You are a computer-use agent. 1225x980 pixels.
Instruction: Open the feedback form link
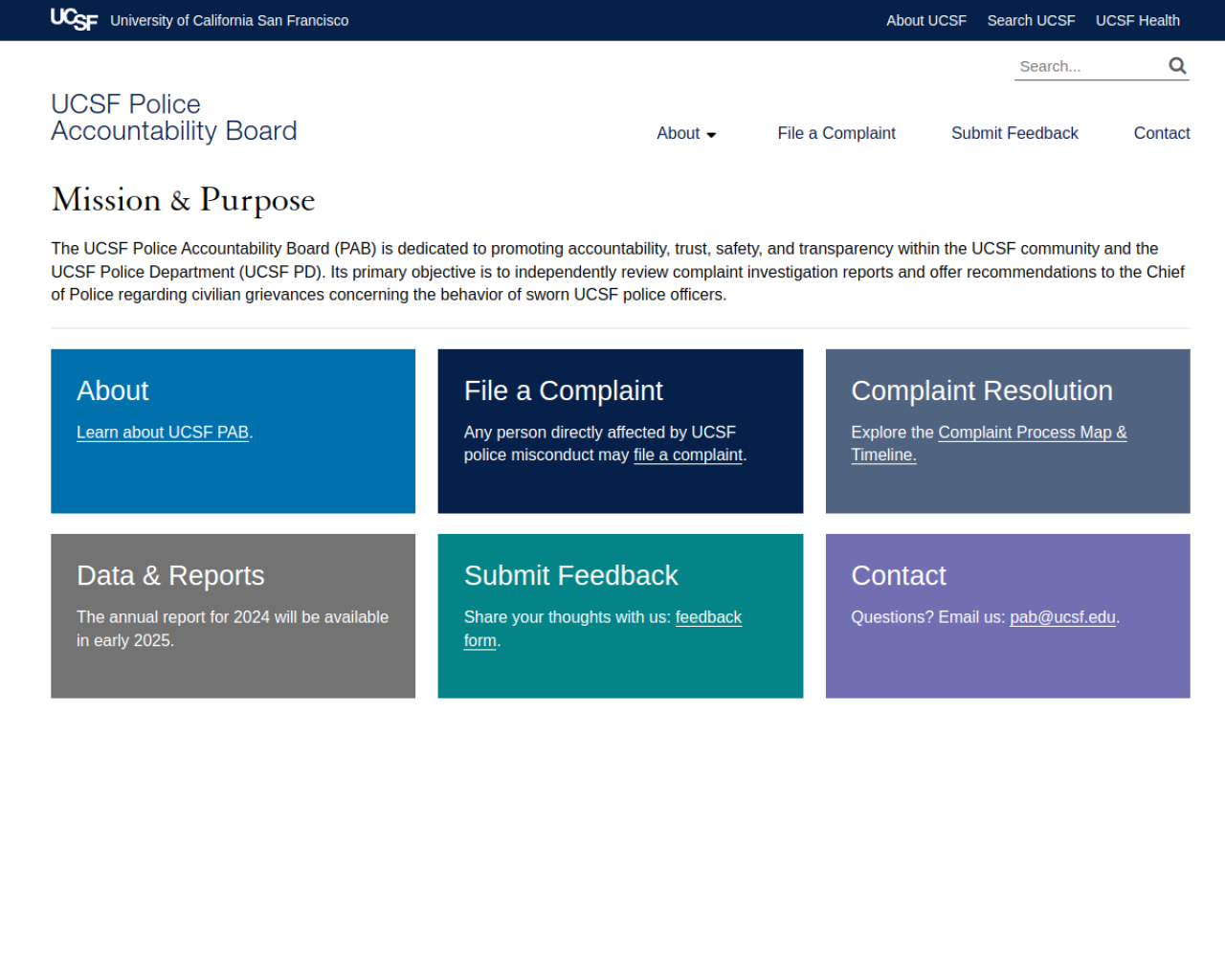(603, 629)
